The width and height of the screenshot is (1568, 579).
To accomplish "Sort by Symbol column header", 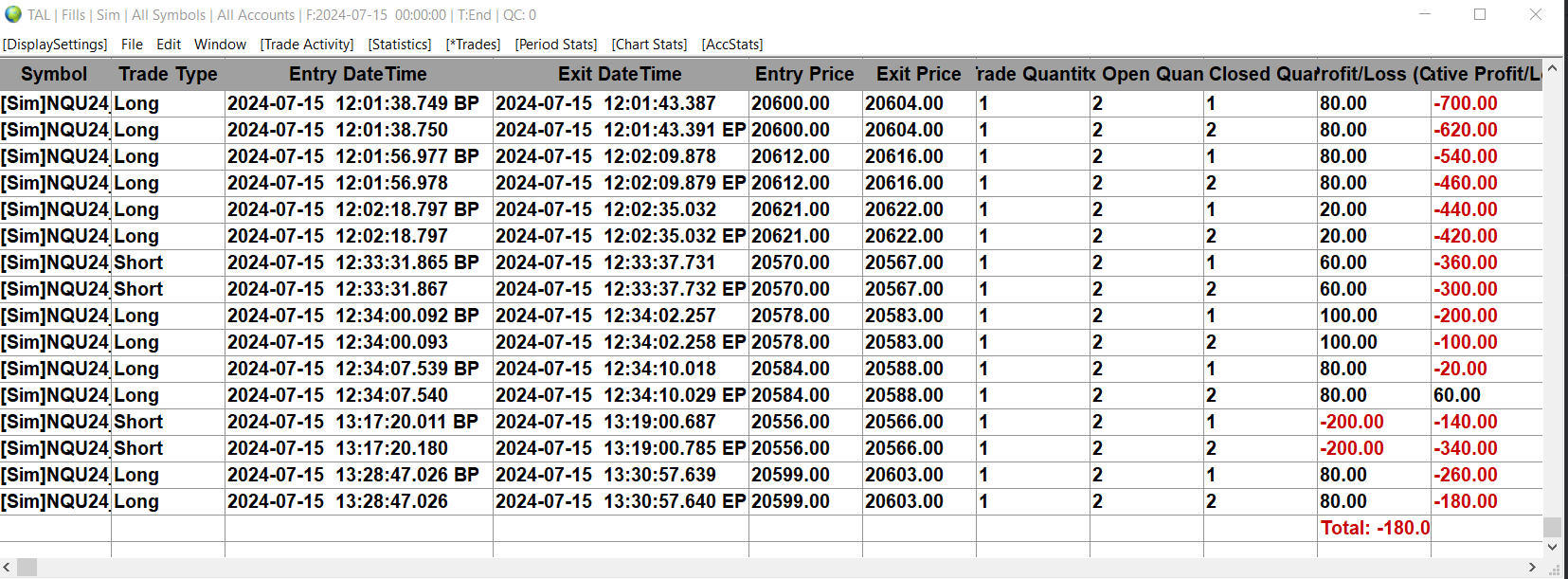I will pos(55,74).
